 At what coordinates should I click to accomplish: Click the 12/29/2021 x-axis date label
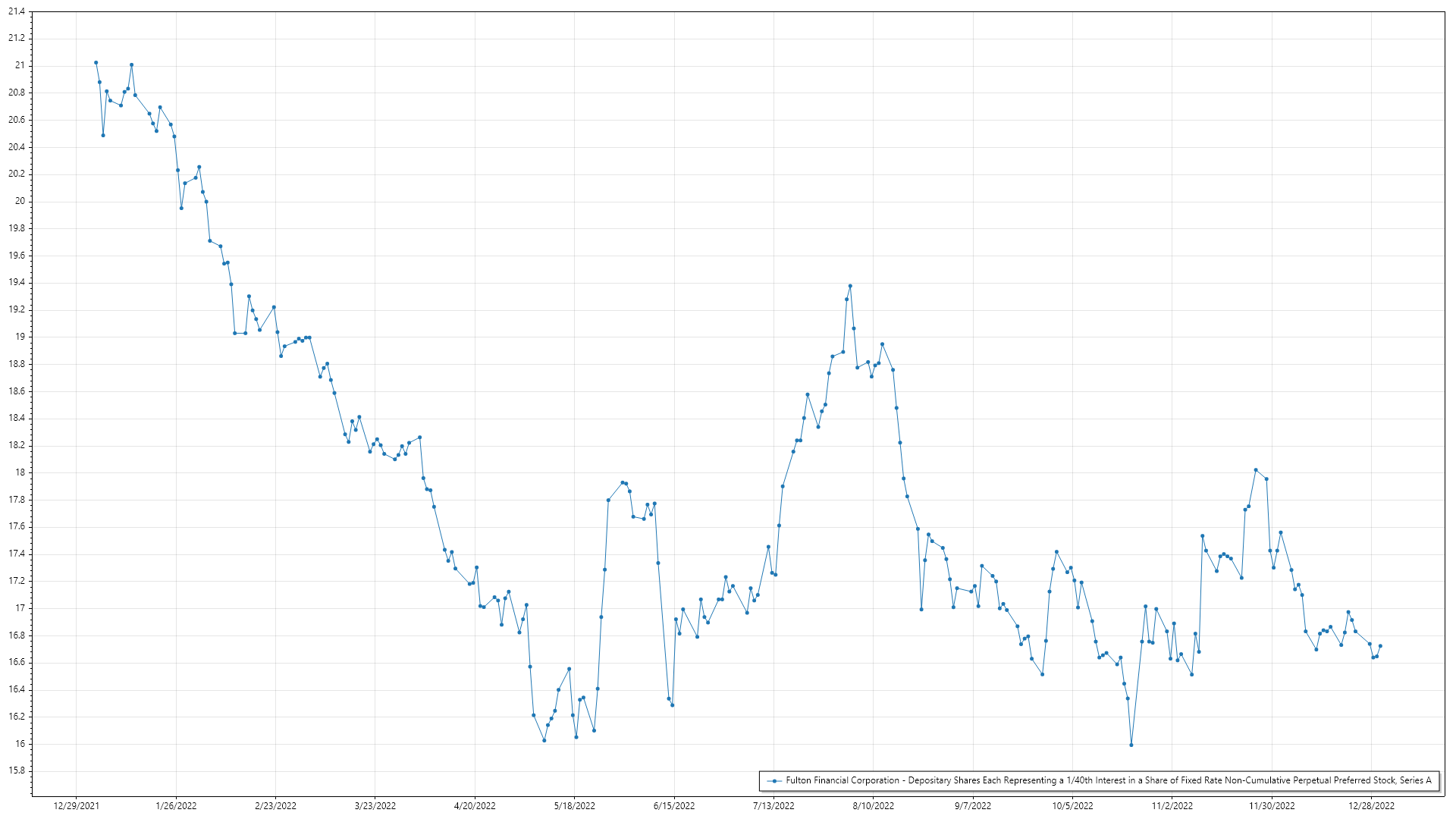[x=76, y=805]
